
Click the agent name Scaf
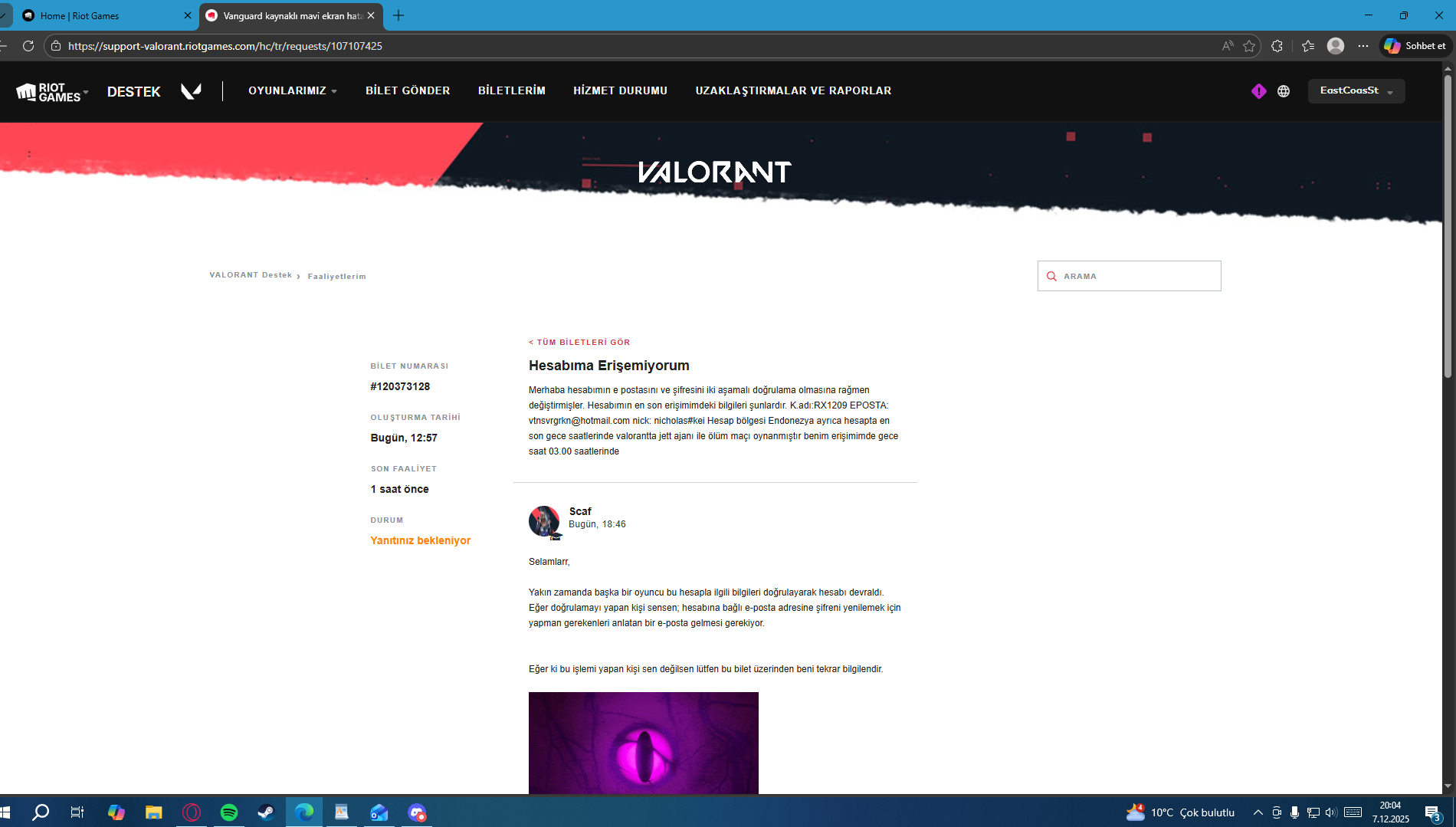pos(580,511)
